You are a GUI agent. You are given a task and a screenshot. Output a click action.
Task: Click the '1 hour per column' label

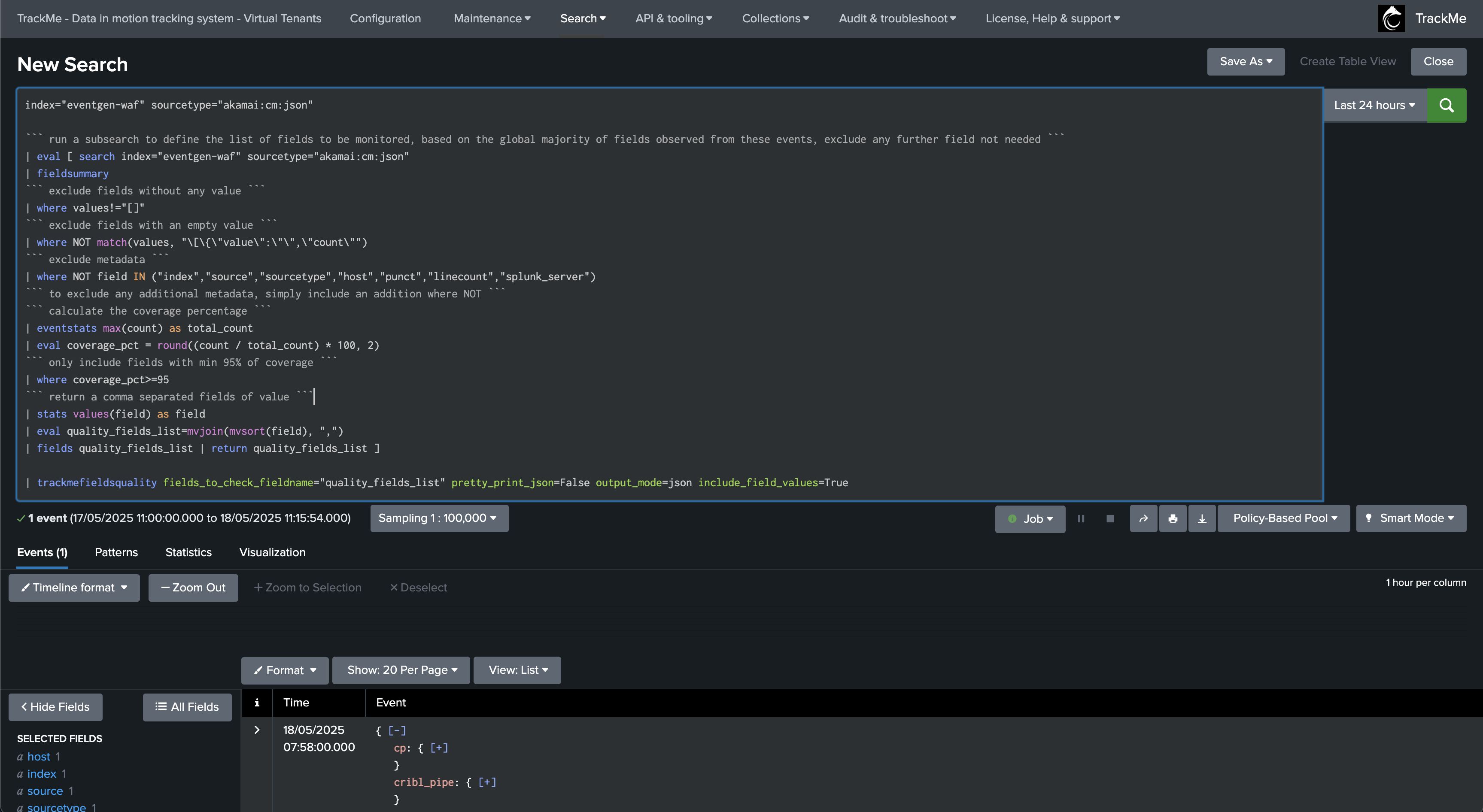[x=1425, y=582]
